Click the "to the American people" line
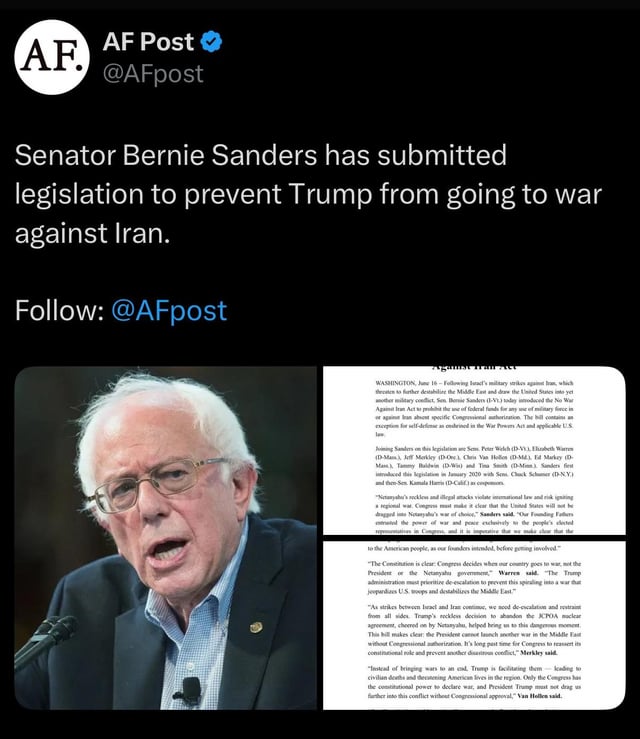This screenshot has width=640, height=739. [x=464, y=549]
